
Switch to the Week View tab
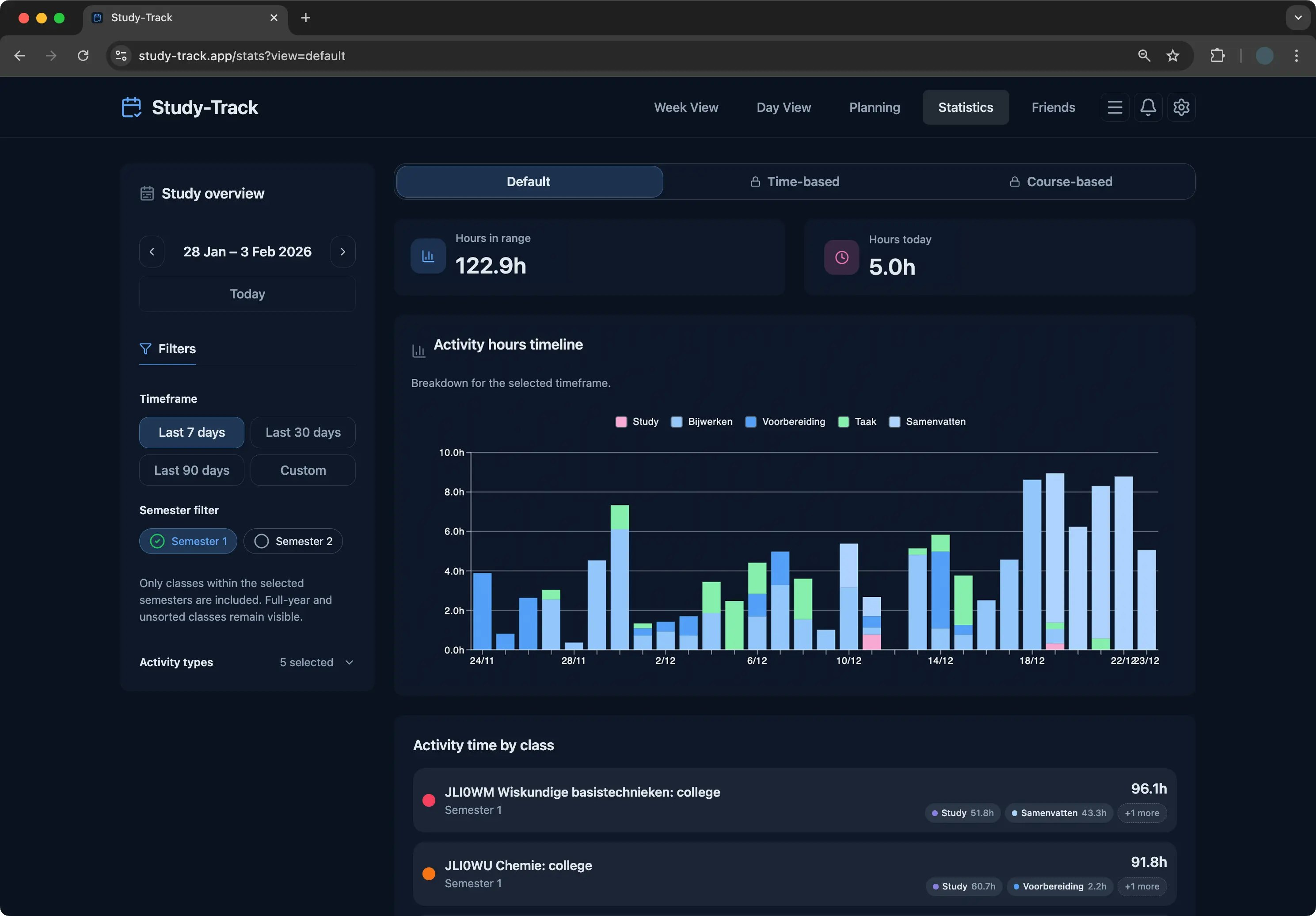click(x=685, y=107)
